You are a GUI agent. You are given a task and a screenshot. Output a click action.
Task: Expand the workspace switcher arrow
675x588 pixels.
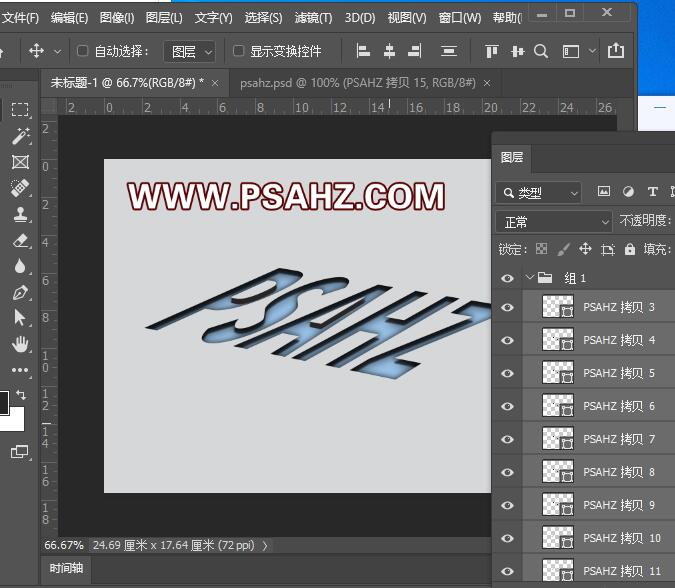click(x=592, y=51)
